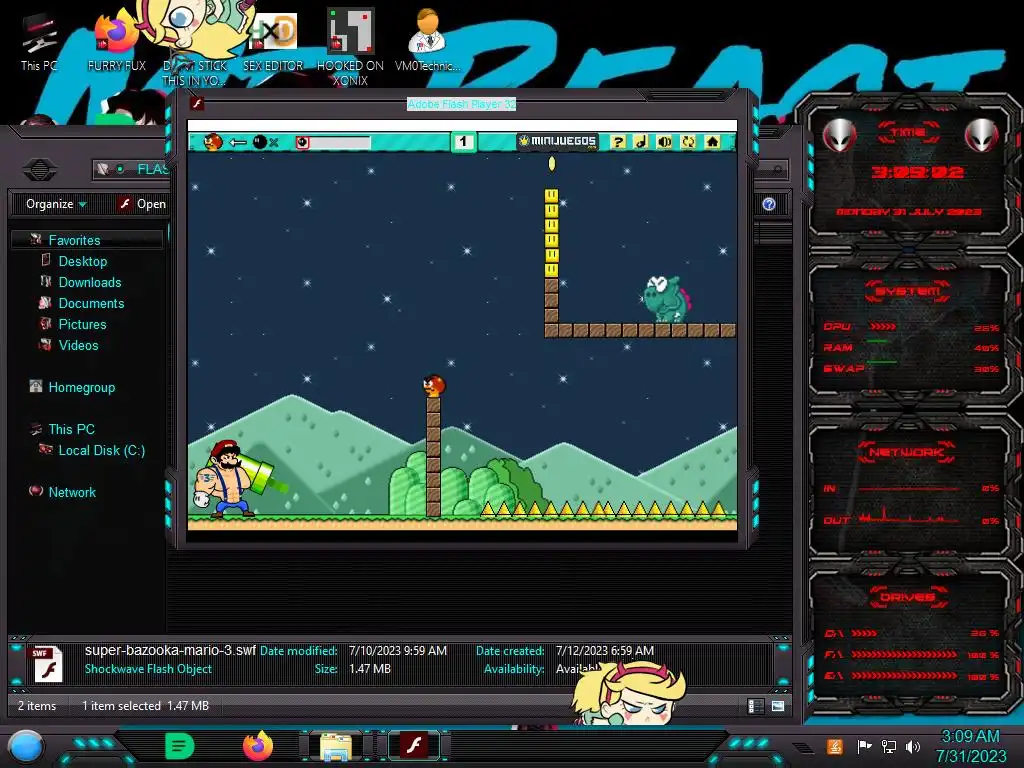Image resolution: width=1024 pixels, height=768 pixels.
Task: Click the Adobe Flash Player 32 title text
Action: tap(461, 104)
